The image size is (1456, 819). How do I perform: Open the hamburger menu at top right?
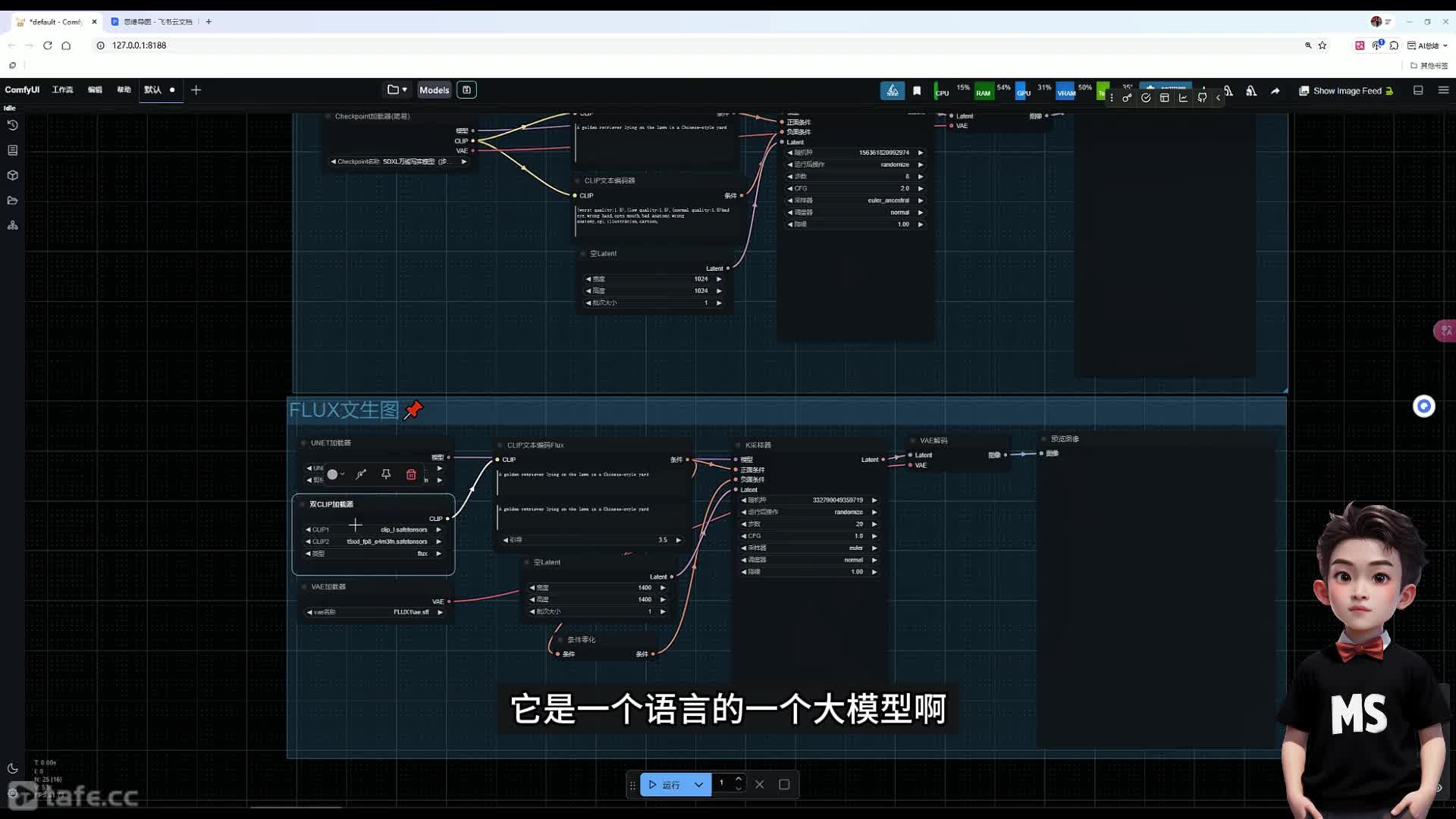1443,90
